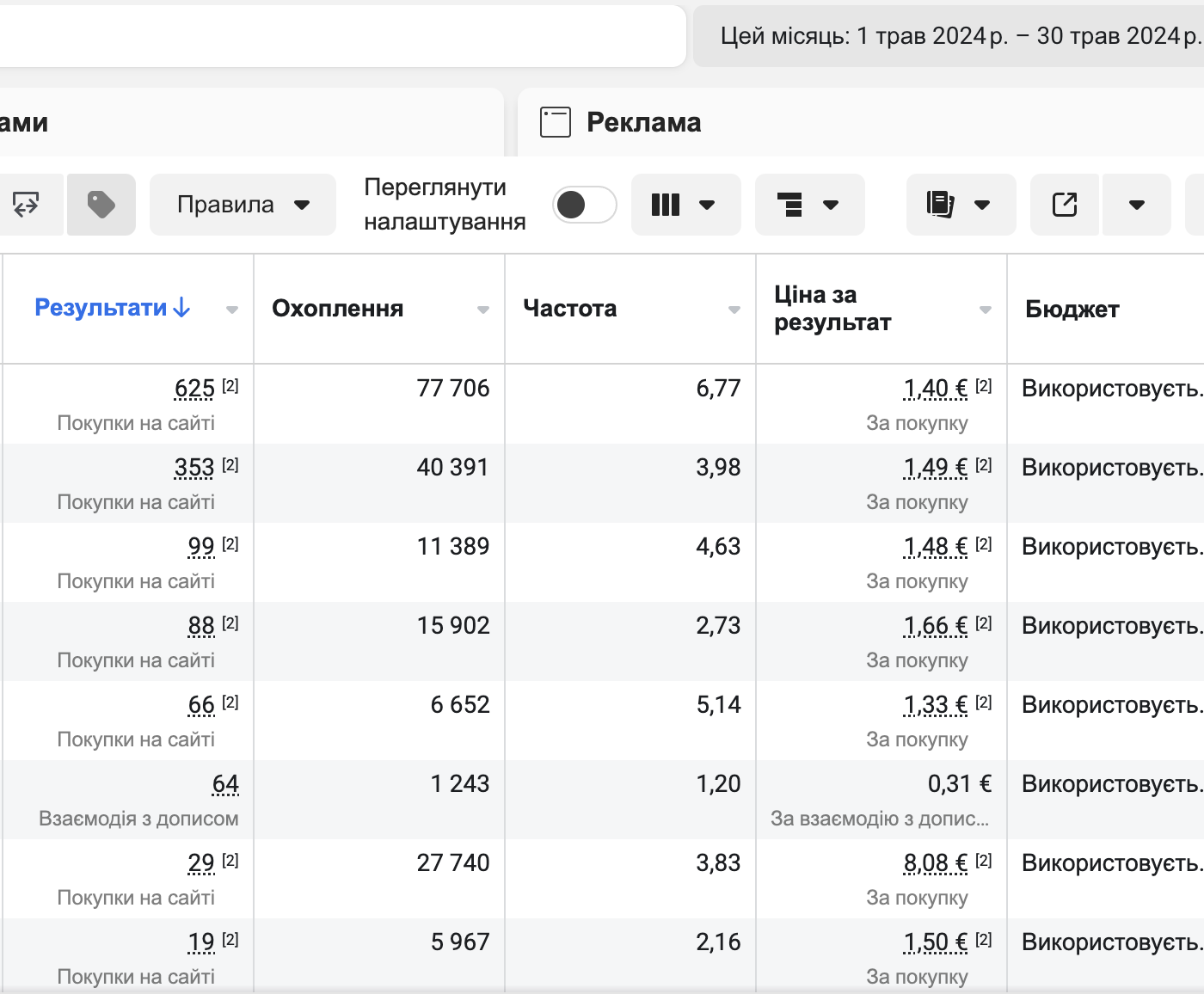Sort by the Результати column header
The image size is (1204, 994).
pyautogui.click(x=112, y=308)
